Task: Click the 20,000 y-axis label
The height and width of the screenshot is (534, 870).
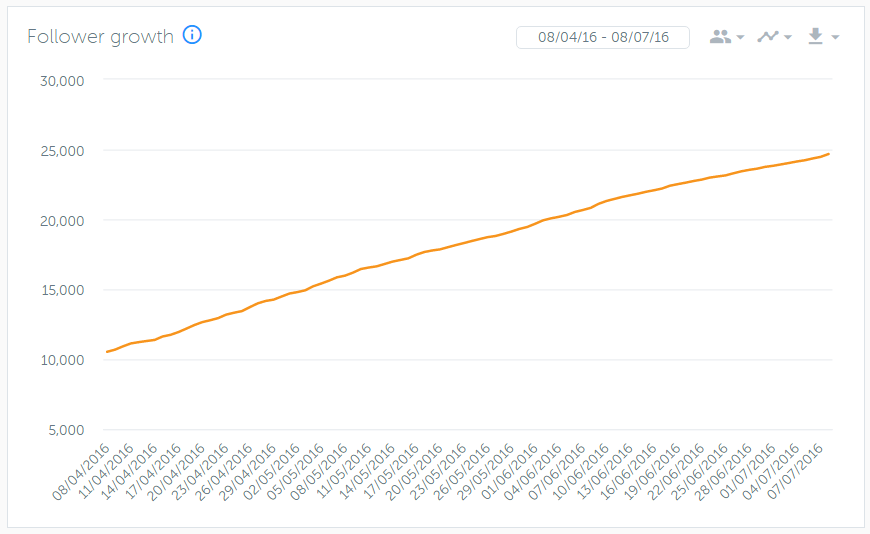Action: click(x=62, y=221)
